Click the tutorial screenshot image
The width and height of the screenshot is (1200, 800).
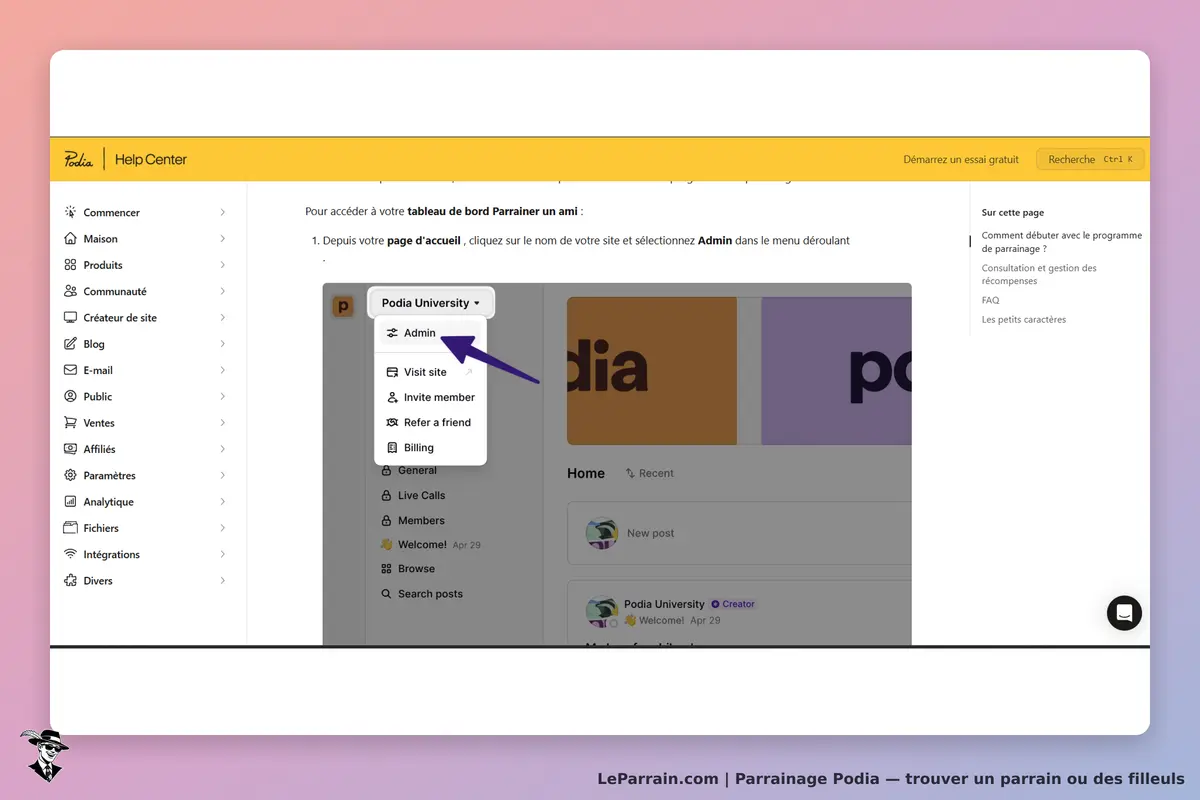tap(617, 464)
